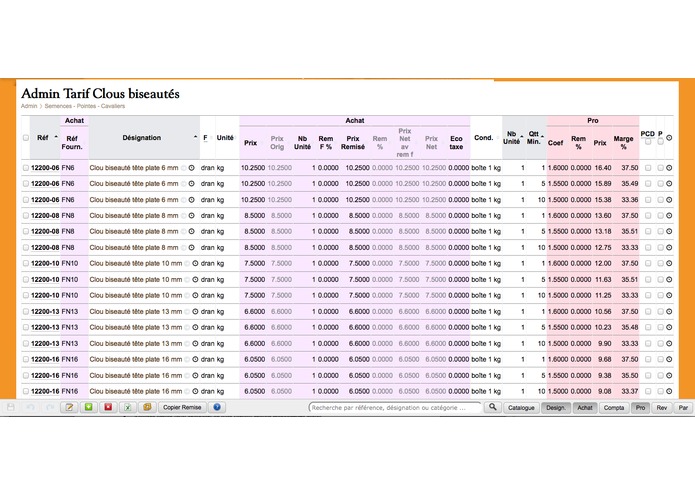Toggle the Design. column group
The width and height of the screenshot is (695, 494).
tap(555, 408)
